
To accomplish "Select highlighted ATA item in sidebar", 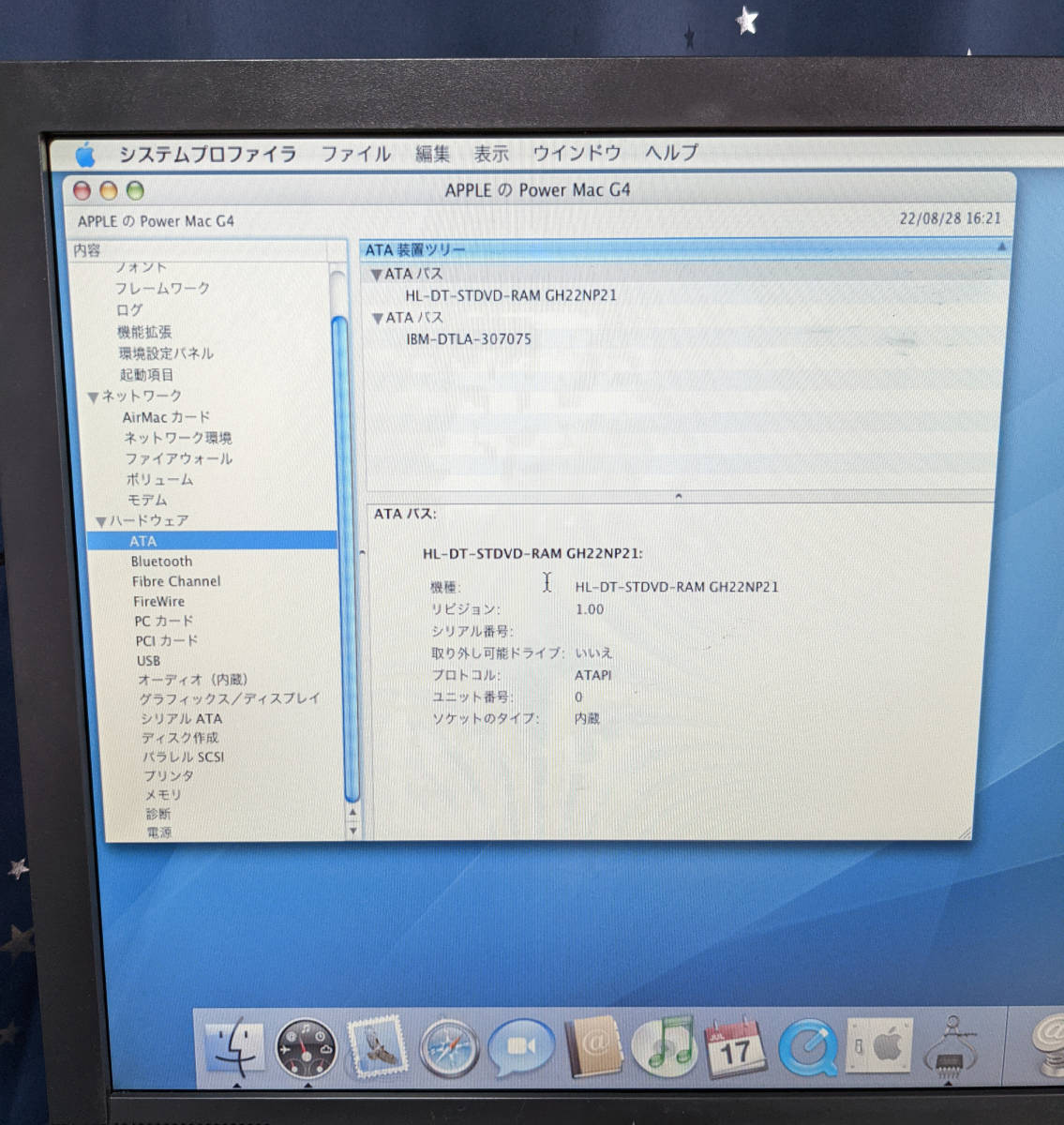I will tap(212, 541).
